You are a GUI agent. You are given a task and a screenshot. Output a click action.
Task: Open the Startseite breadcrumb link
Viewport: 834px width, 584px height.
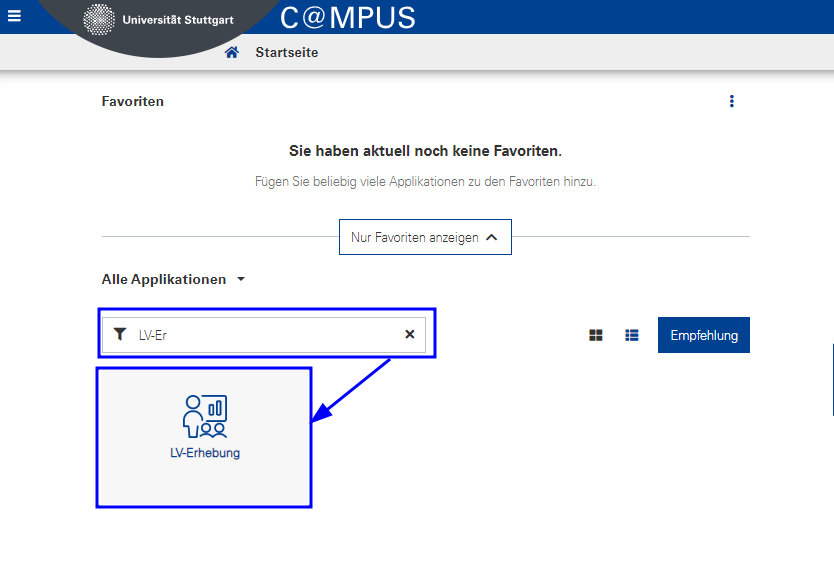tap(287, 52)
